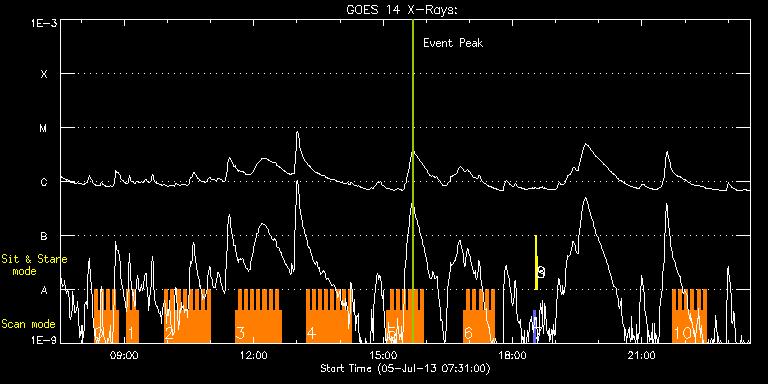This screenshot has width=768, height=384.
Task: Click the '18:00' time axis label
Action: click(x=512, y=355)
